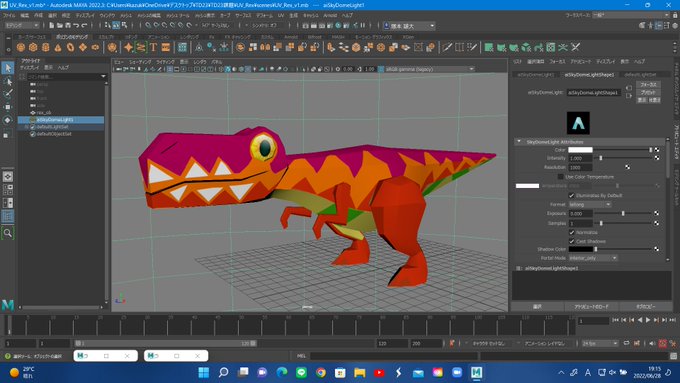Create a polygon cone from the shelf
The image size is (680, 383).
[58, 47]
